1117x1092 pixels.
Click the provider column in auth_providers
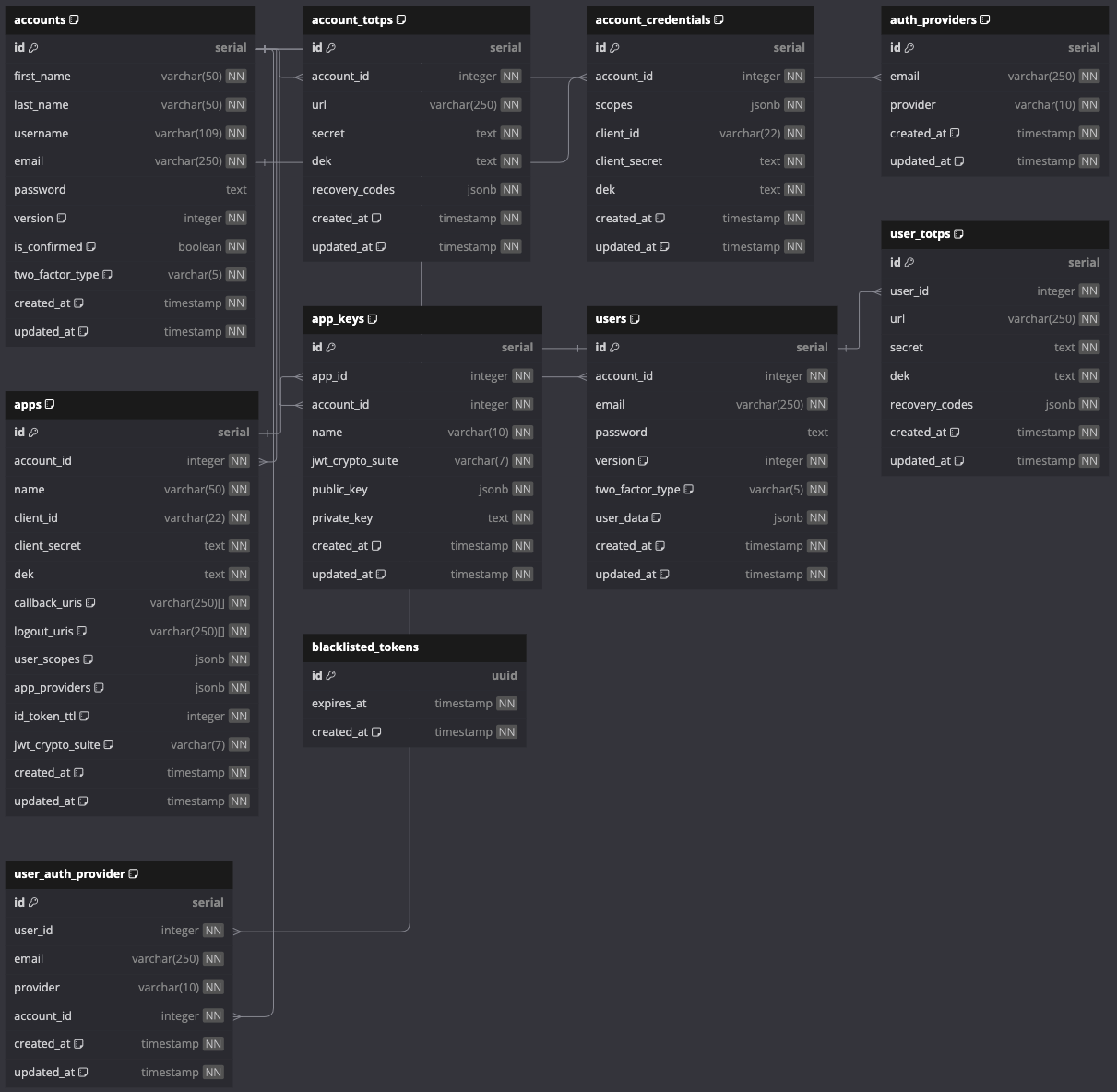(x=994, y=105)
